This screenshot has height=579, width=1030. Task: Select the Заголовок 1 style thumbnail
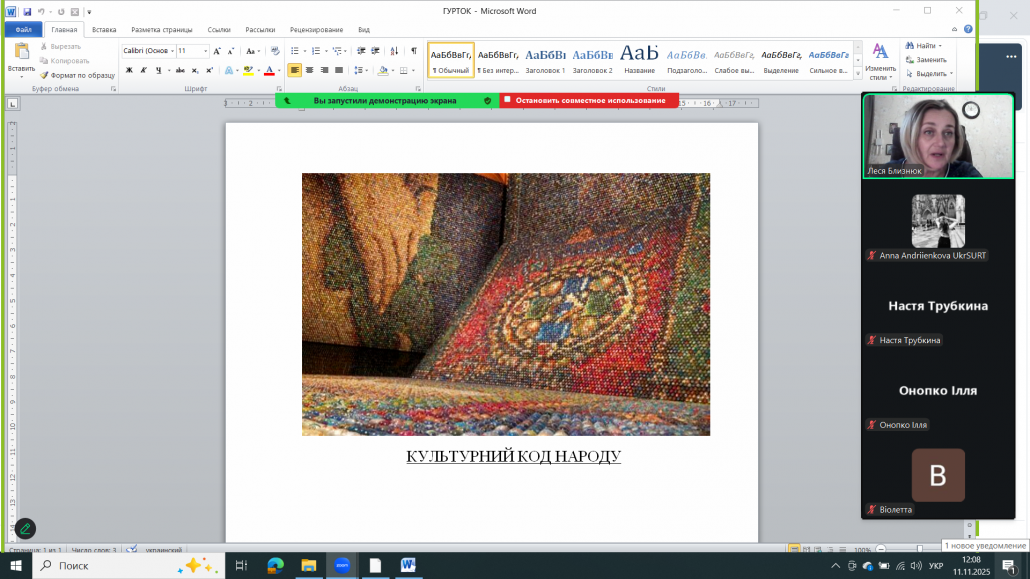(546, 60)
